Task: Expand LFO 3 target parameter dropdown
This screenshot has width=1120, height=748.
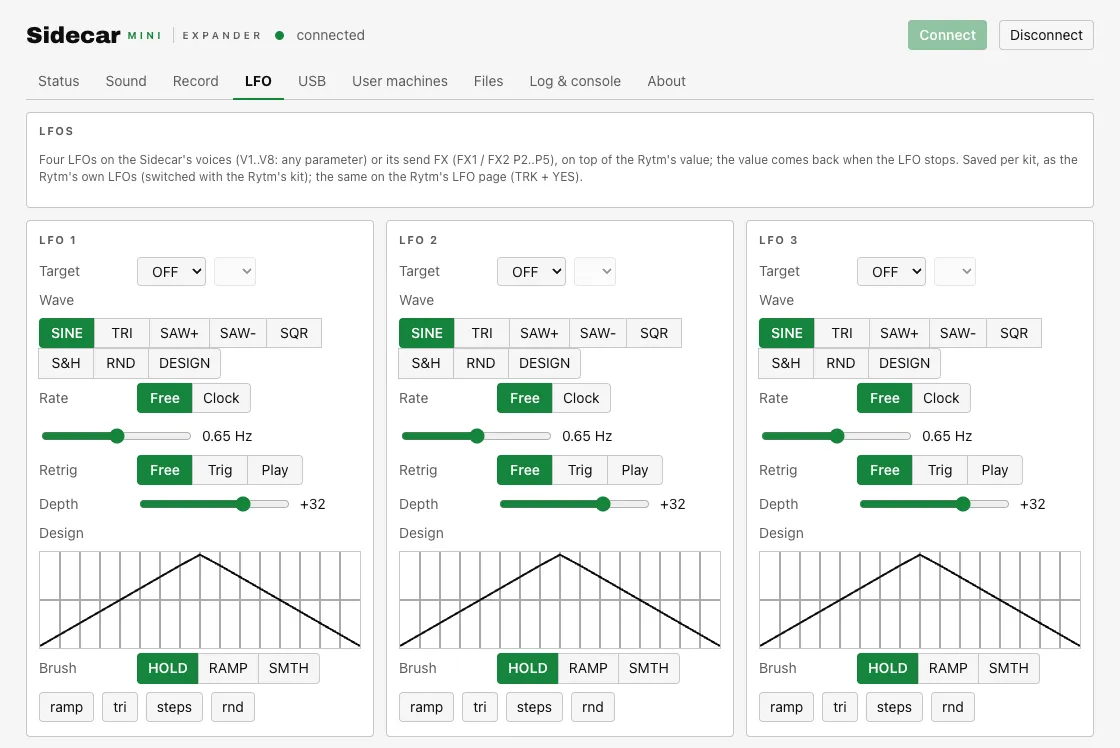Action: [955, 271]
